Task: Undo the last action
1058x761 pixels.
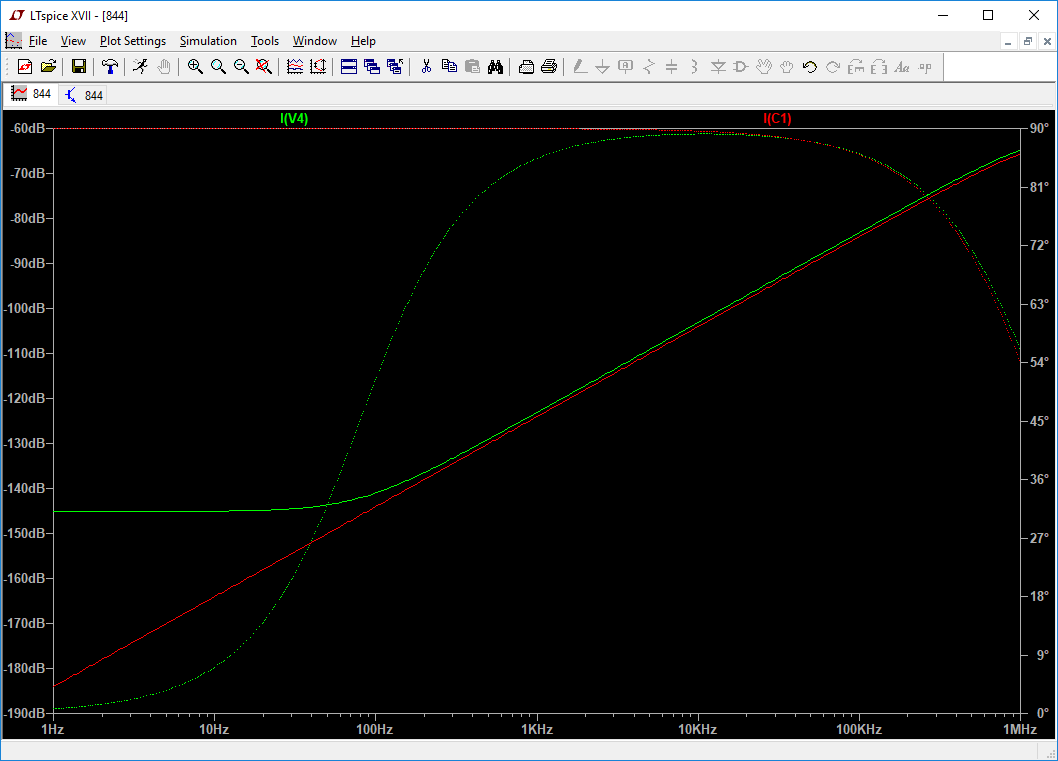Action: pyautogui.click(x=810, y=67)
